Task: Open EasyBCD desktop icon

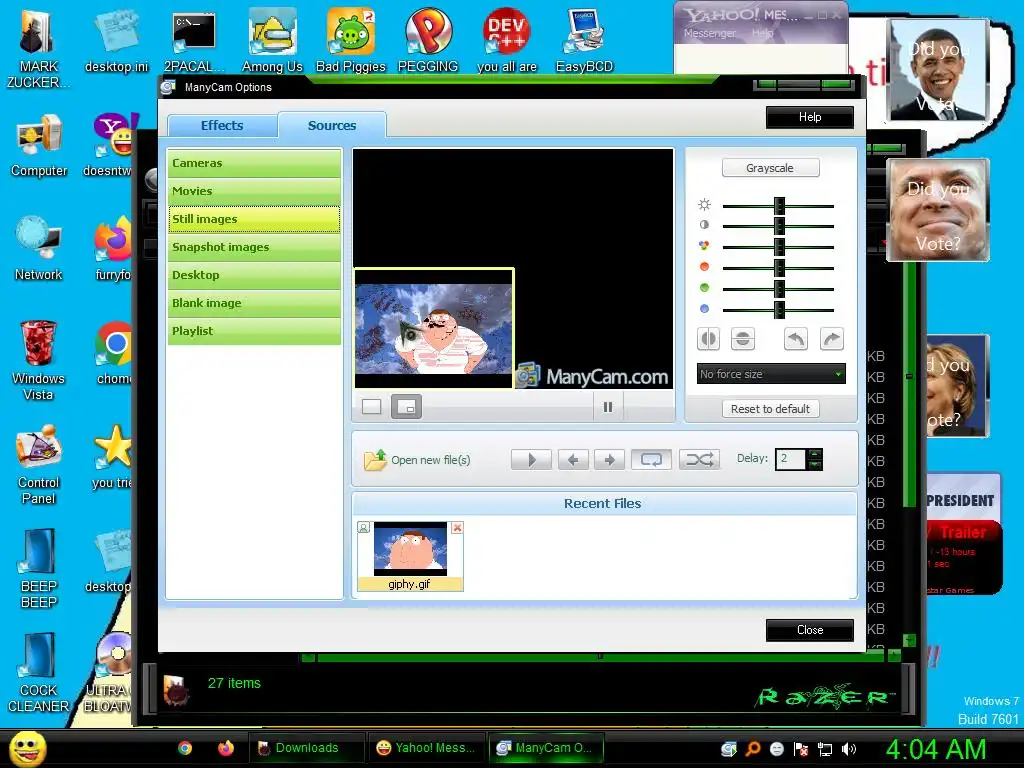Action: 584,42
